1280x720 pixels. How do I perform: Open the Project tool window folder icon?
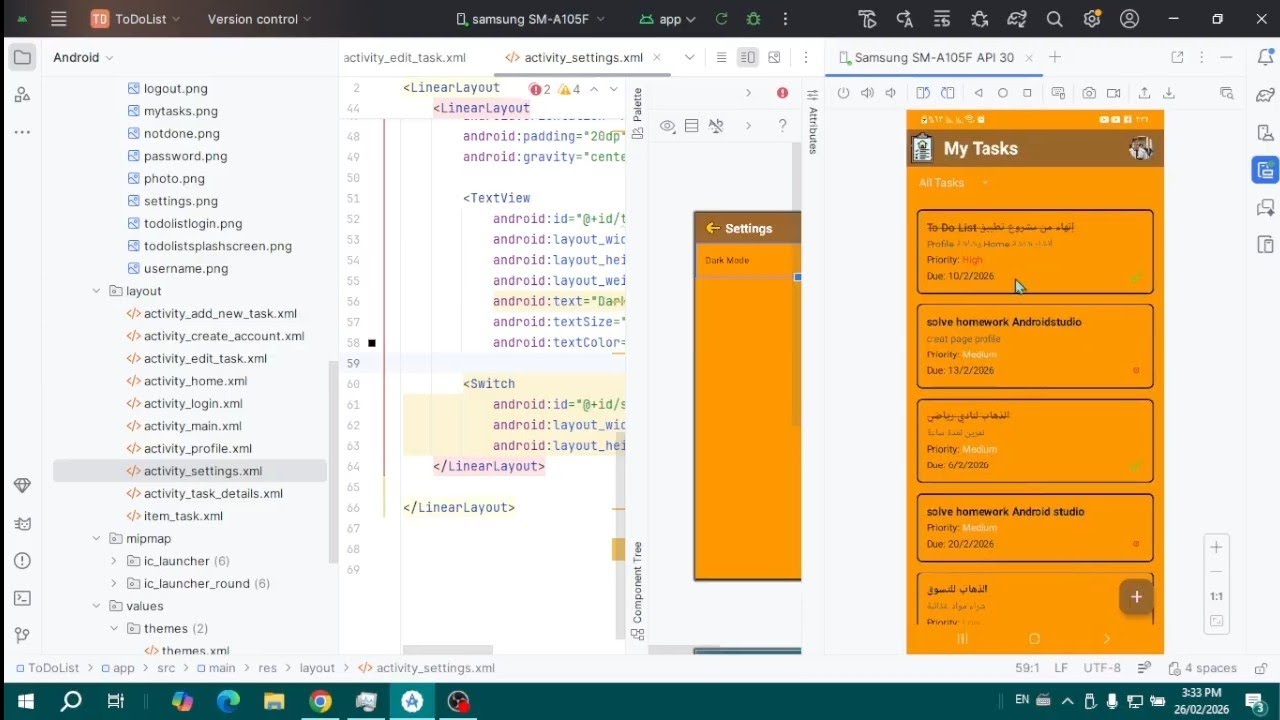pos(22,58)
